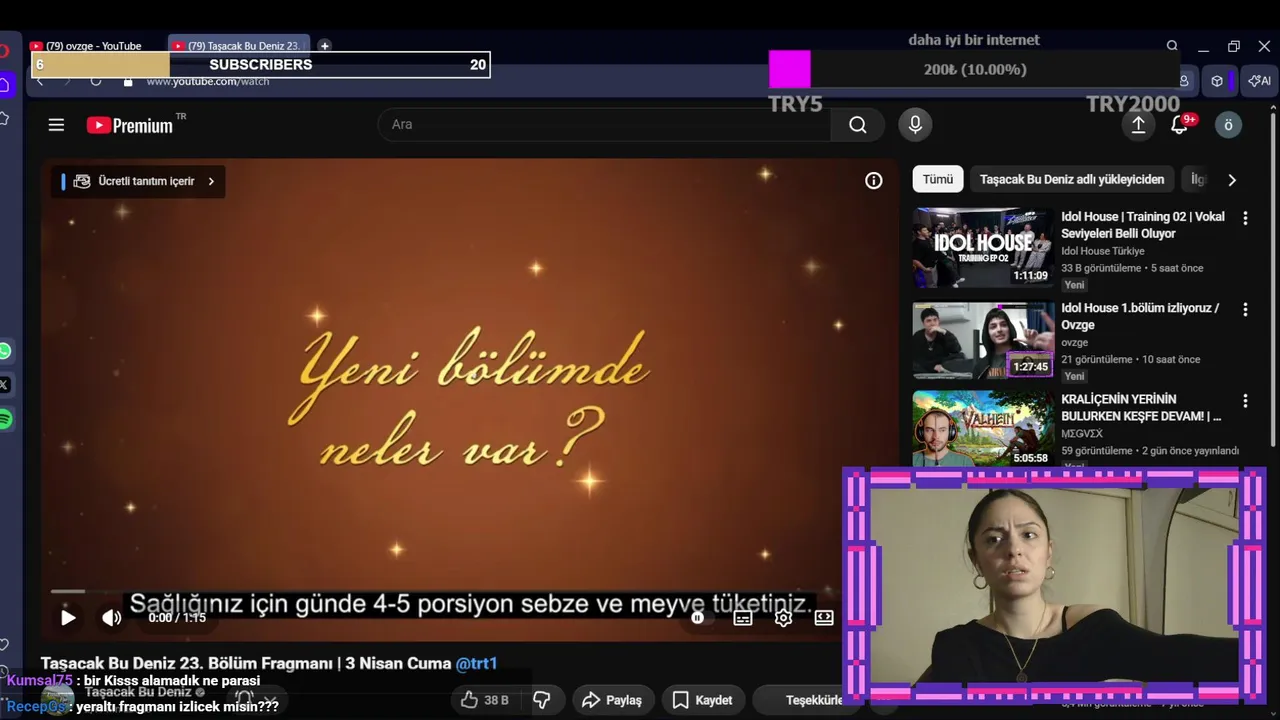Open the browser AI panel button
1280x720 pixels.
1260,81
